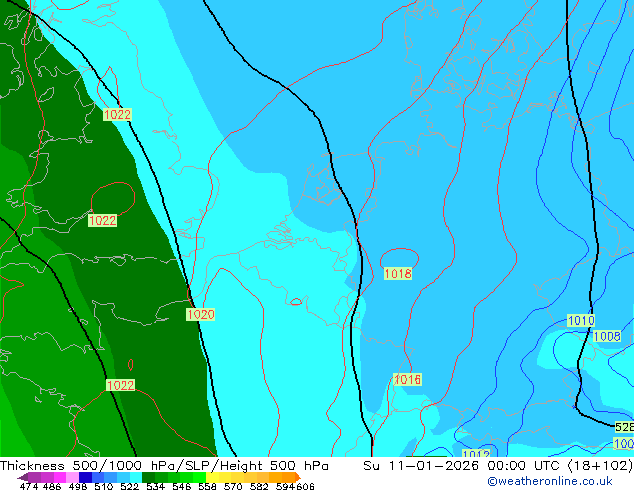Click the 1020 isobar label
634x490 pixels.
coord(200,315)
